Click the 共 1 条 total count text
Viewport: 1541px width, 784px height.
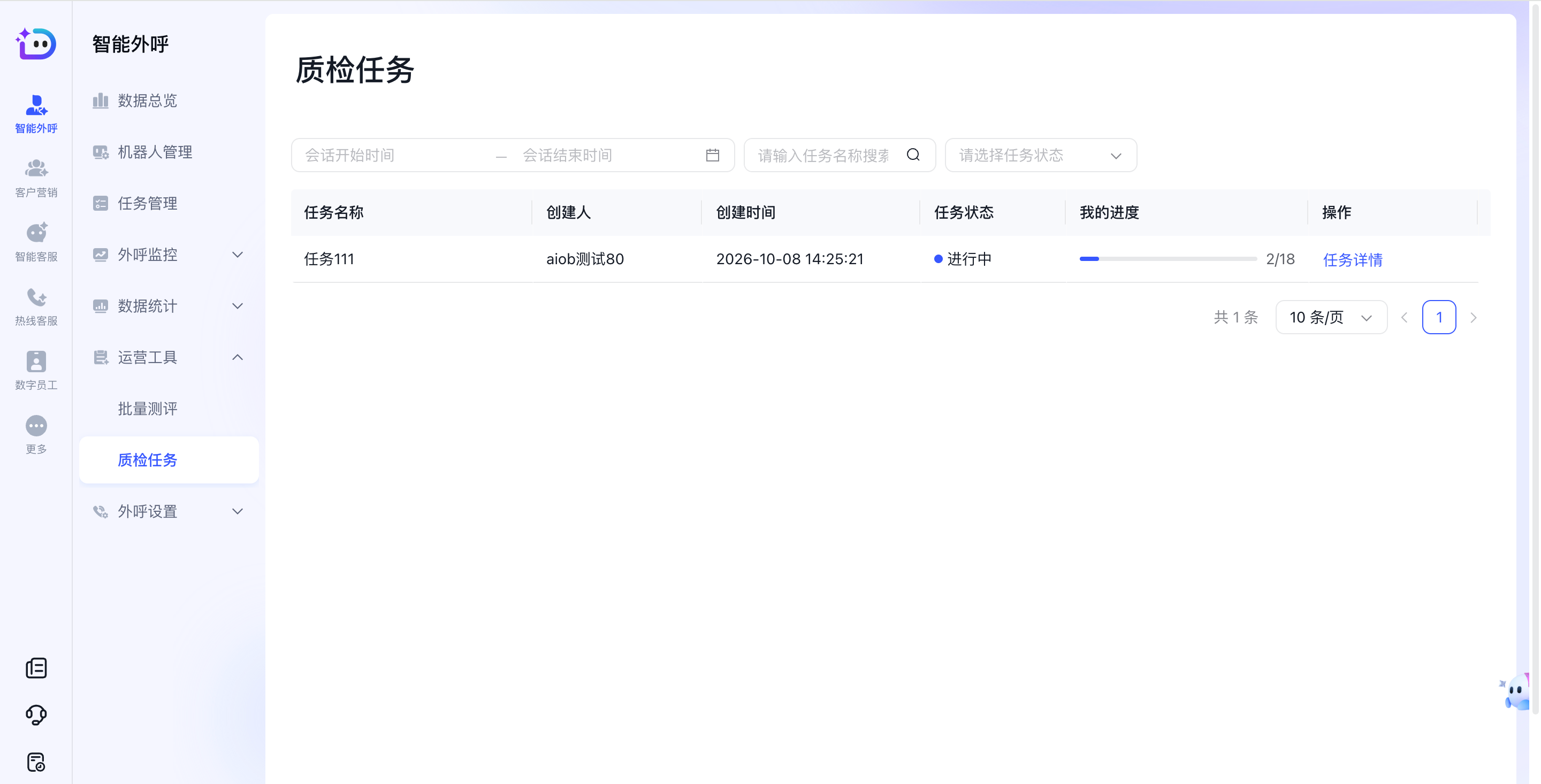point(1236,318)
